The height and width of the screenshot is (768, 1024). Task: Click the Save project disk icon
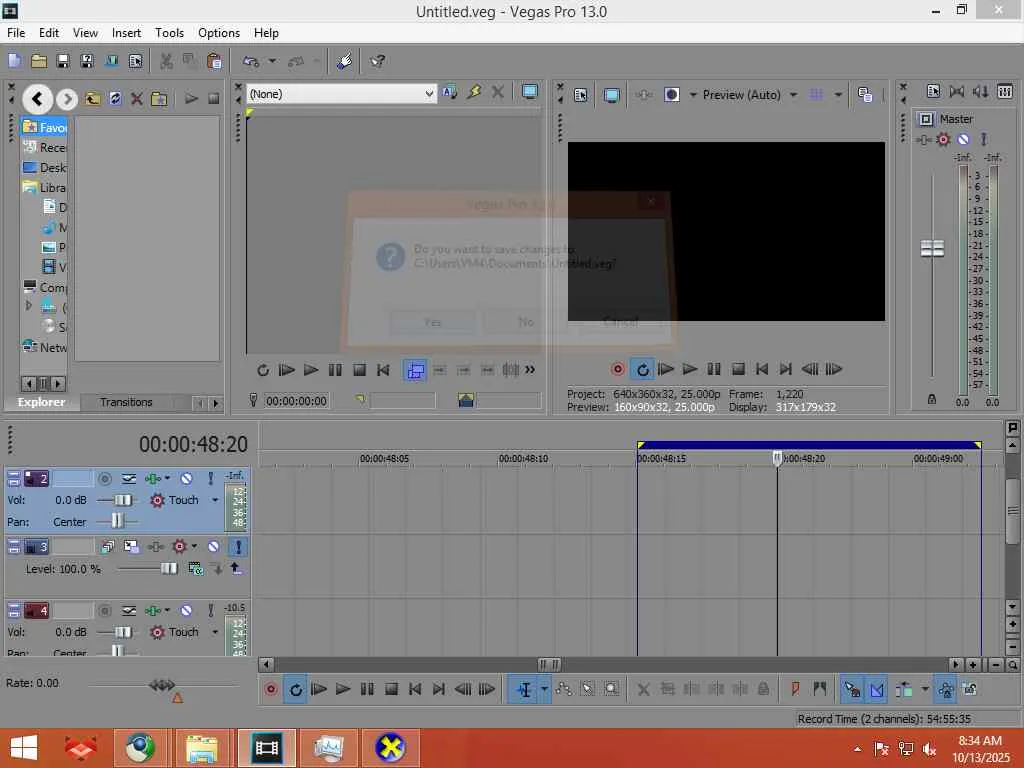(63, 61)
